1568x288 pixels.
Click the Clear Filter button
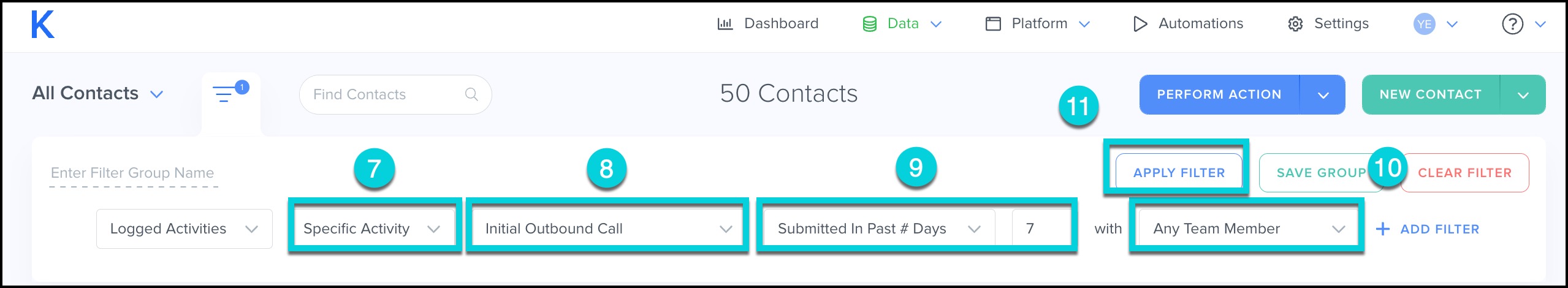point(1464,173)
